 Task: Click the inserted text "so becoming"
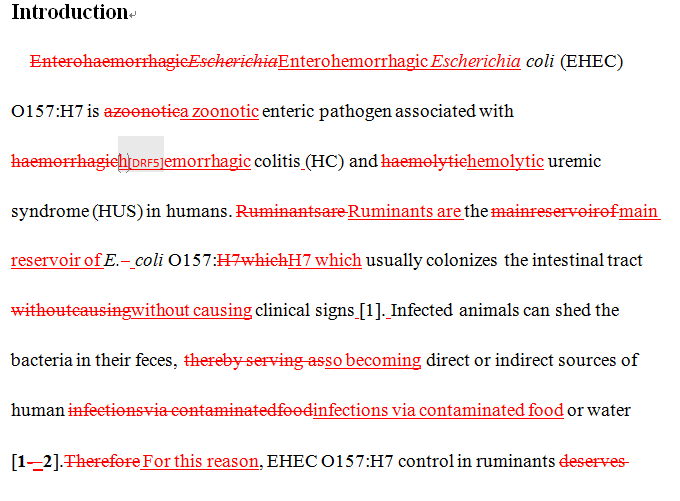(373, 360)
